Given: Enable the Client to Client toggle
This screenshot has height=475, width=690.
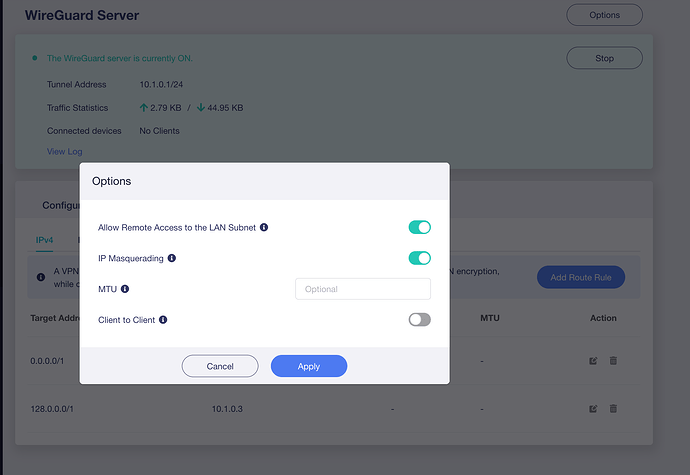Looking at the screenshot, I should point(419,320).
